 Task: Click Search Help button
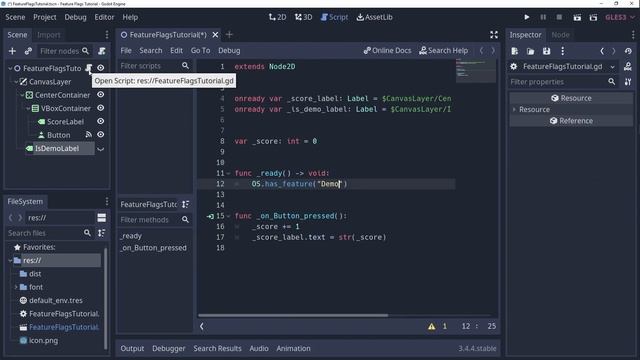tap(444, 51)
